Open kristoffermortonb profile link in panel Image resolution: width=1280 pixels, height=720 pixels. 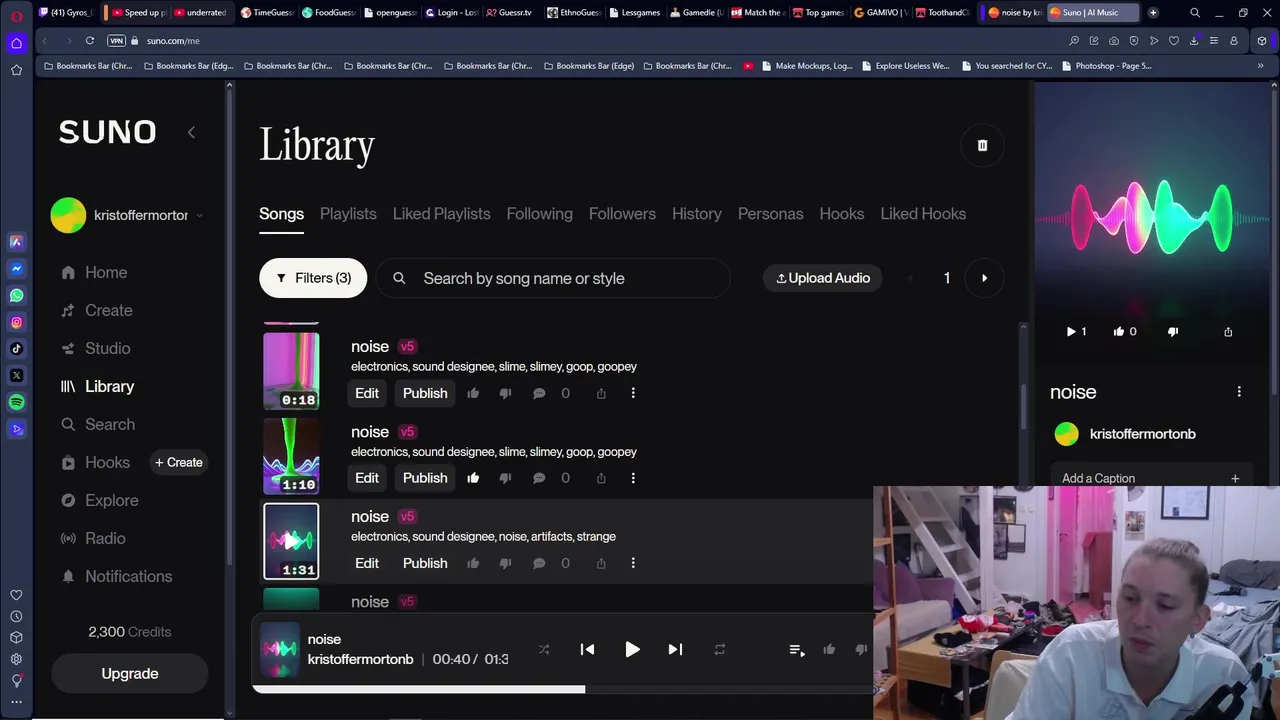point(1142,434)
